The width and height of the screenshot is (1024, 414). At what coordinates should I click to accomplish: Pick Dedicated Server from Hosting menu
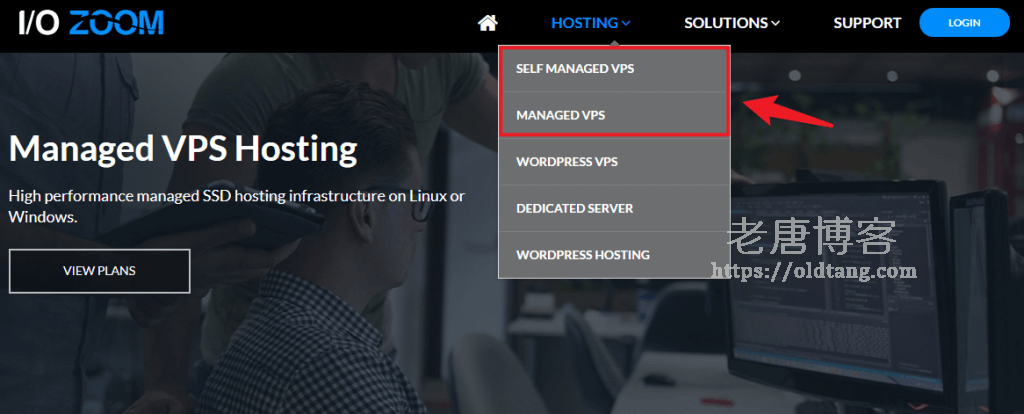tap(574, 208)
